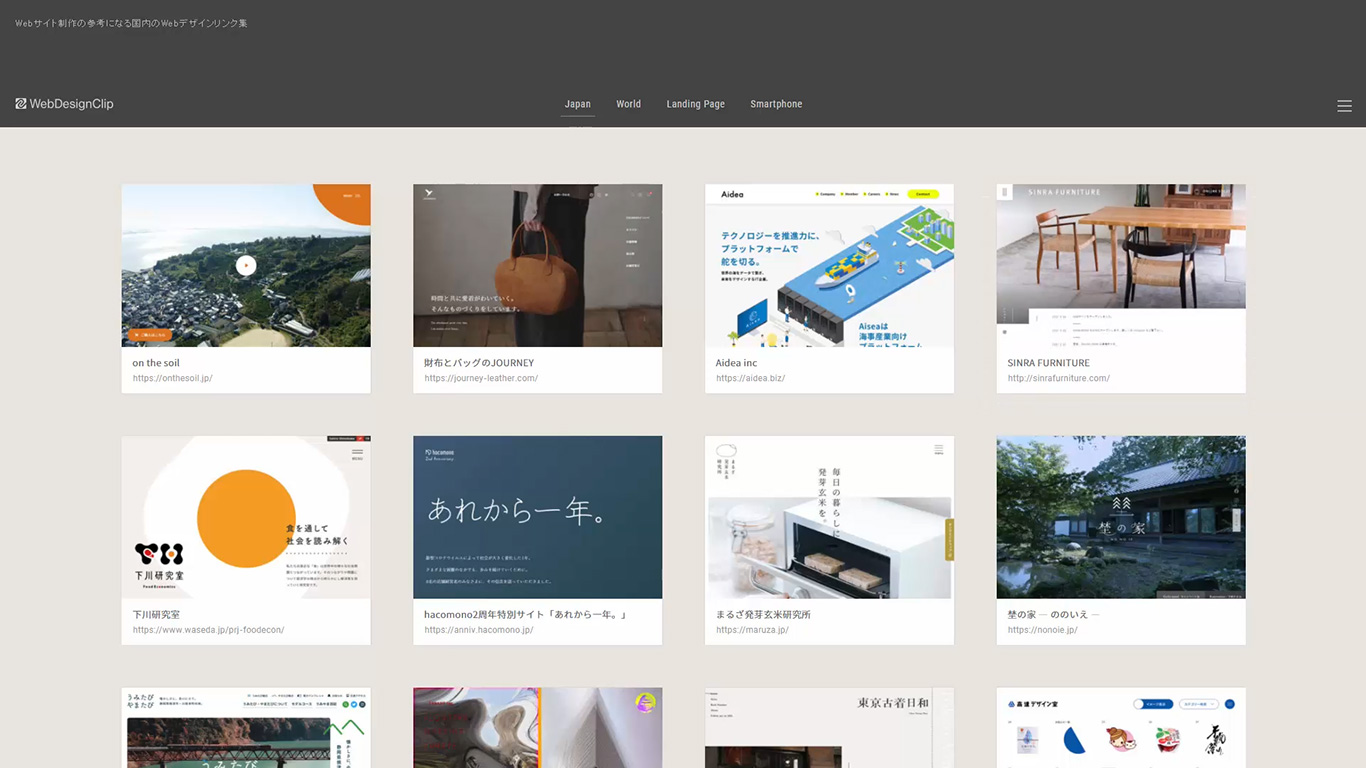Click the WebDesignClip site name
This screenshot has height=768, width=1366.
coord(71,104)
